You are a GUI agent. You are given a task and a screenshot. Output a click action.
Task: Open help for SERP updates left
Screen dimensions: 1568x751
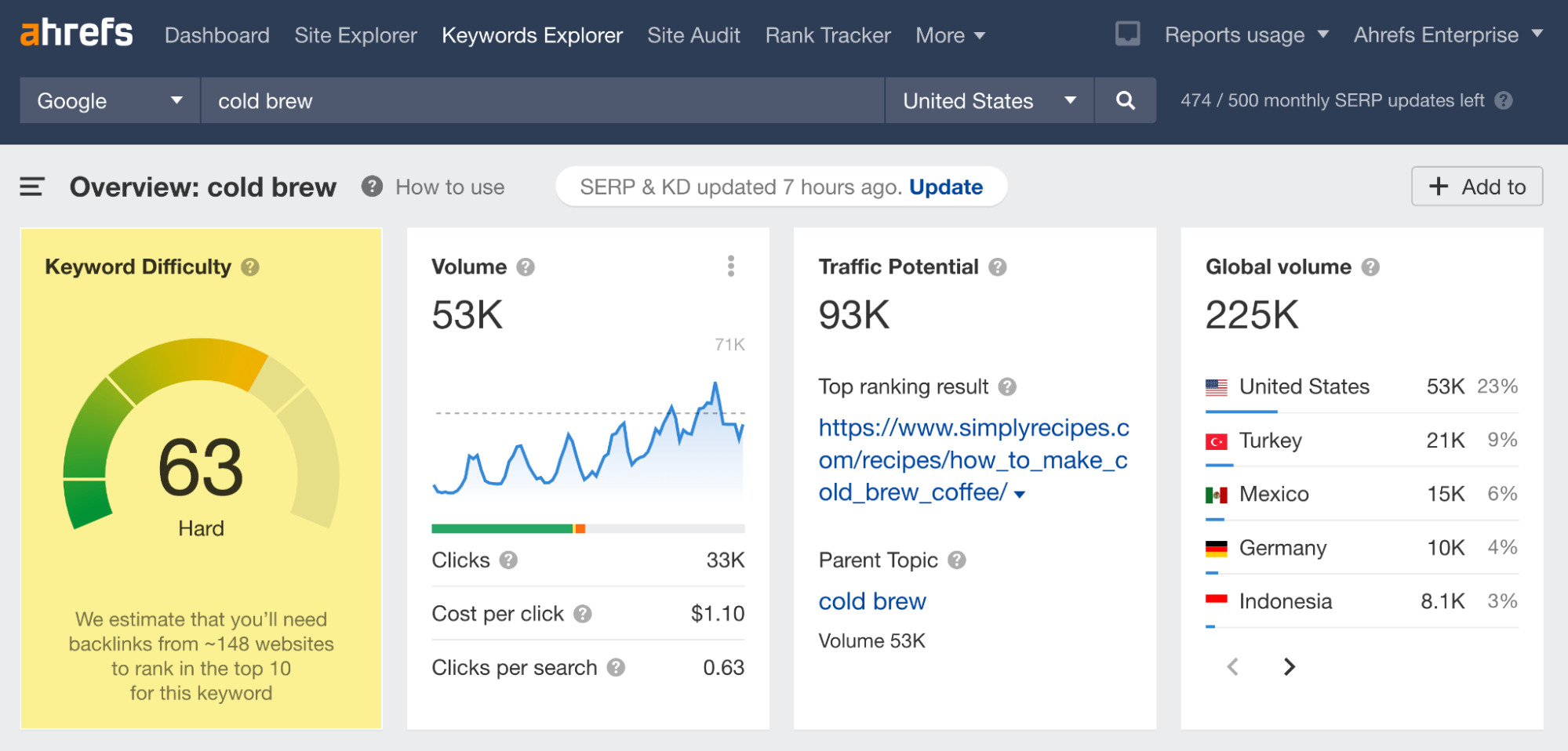[x=1503, y=100]
